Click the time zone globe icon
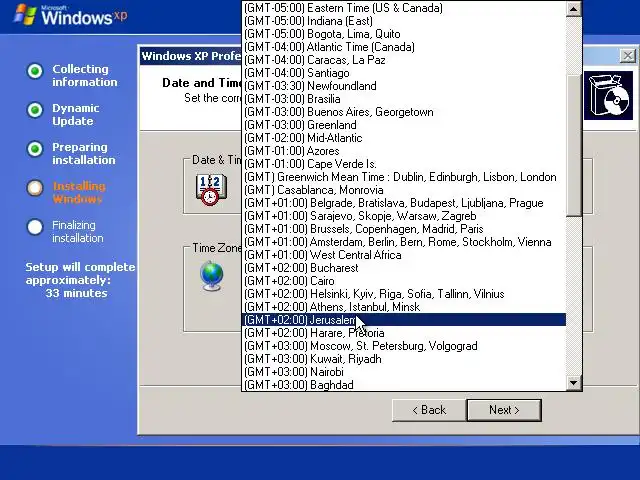The height and width of the screenshot is (480, 640). tap(212, 276)
